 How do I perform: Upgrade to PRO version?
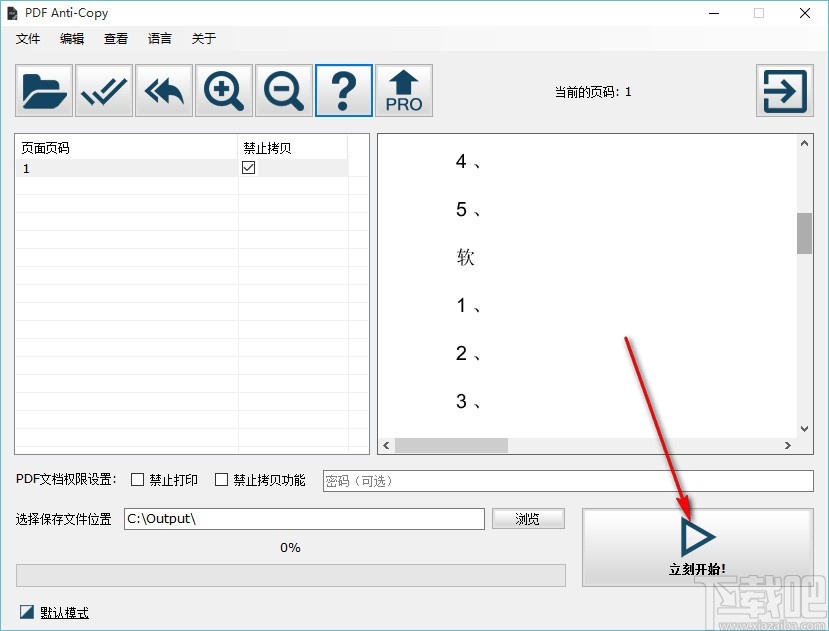403,90
